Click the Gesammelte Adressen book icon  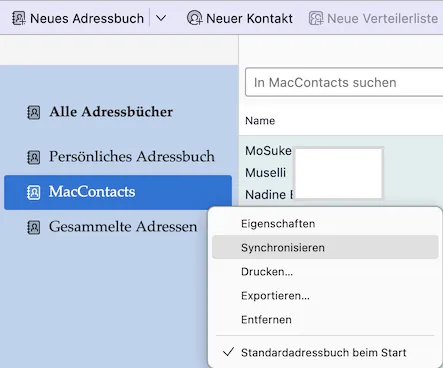[x=34, y=228]
